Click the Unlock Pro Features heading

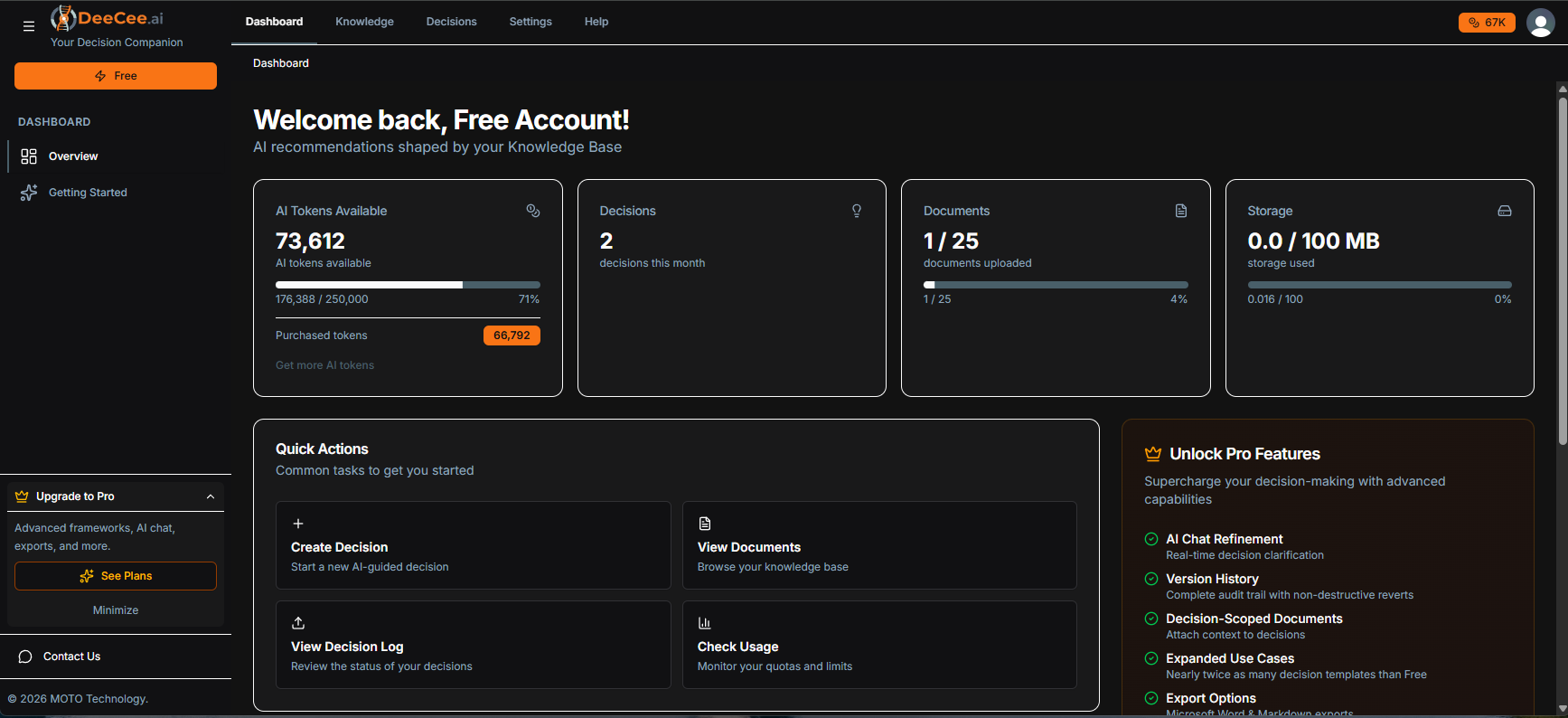1244,454
